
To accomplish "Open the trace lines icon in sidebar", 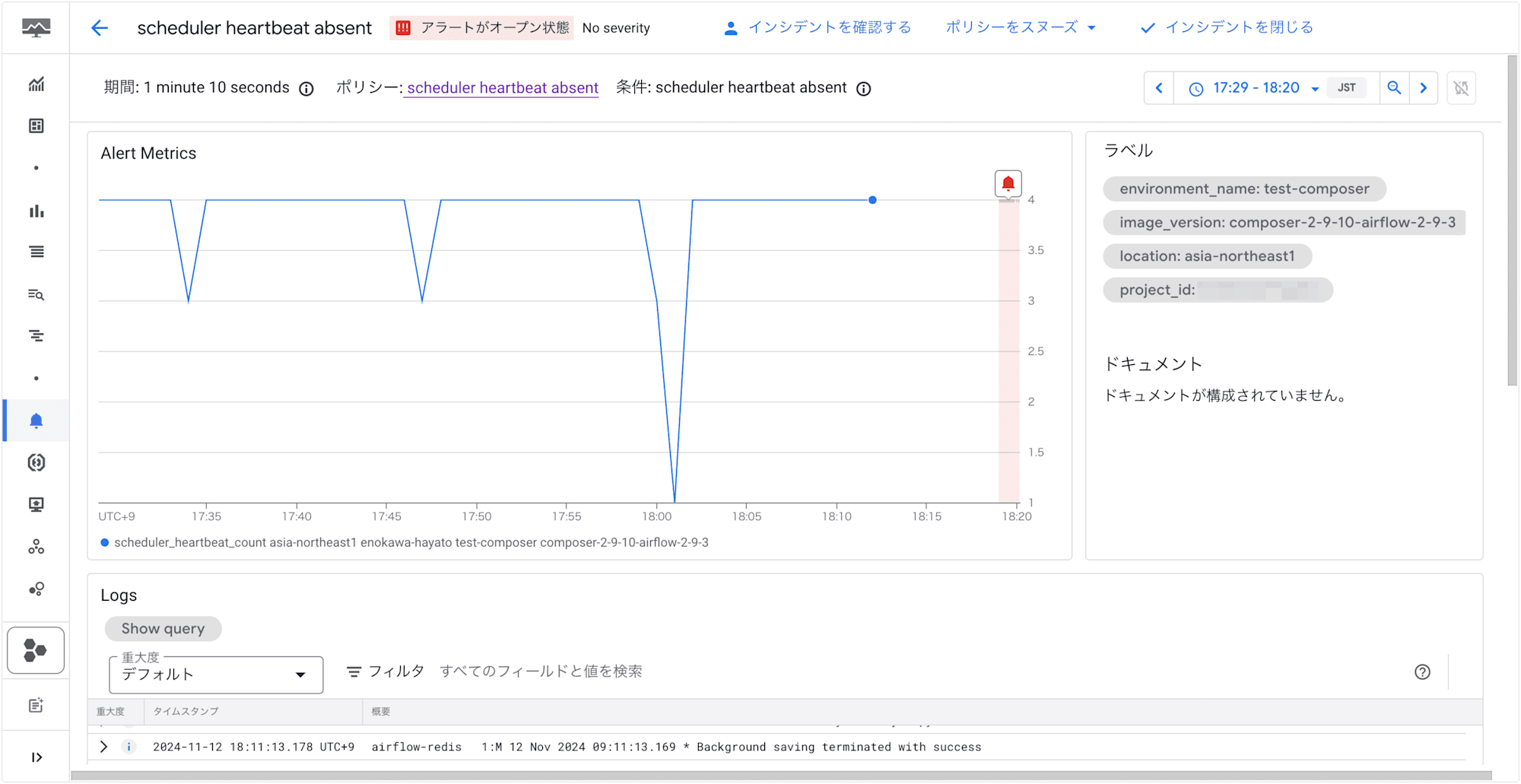I will tap(36, 335).
